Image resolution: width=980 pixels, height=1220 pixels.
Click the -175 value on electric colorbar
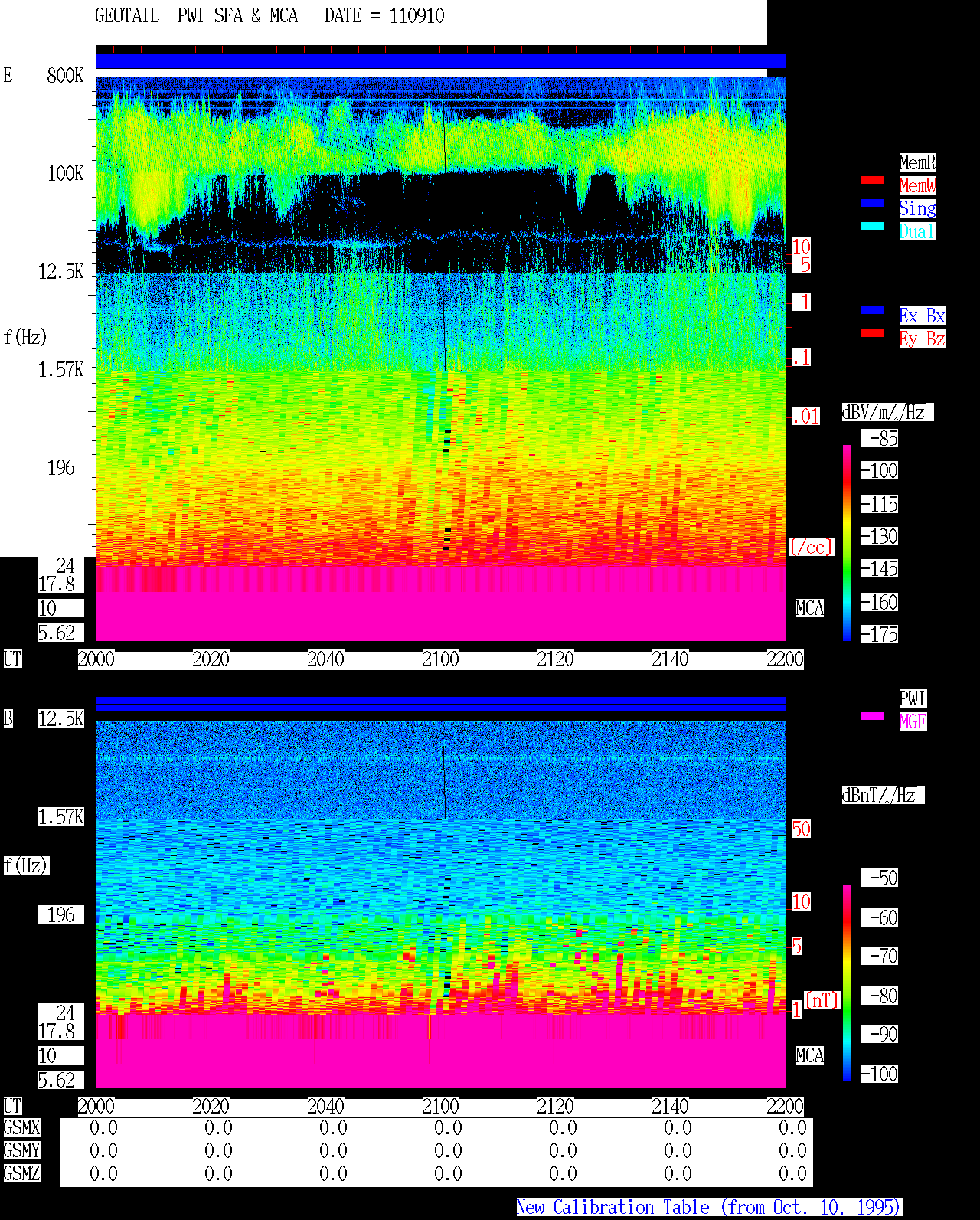pos(880,635)
